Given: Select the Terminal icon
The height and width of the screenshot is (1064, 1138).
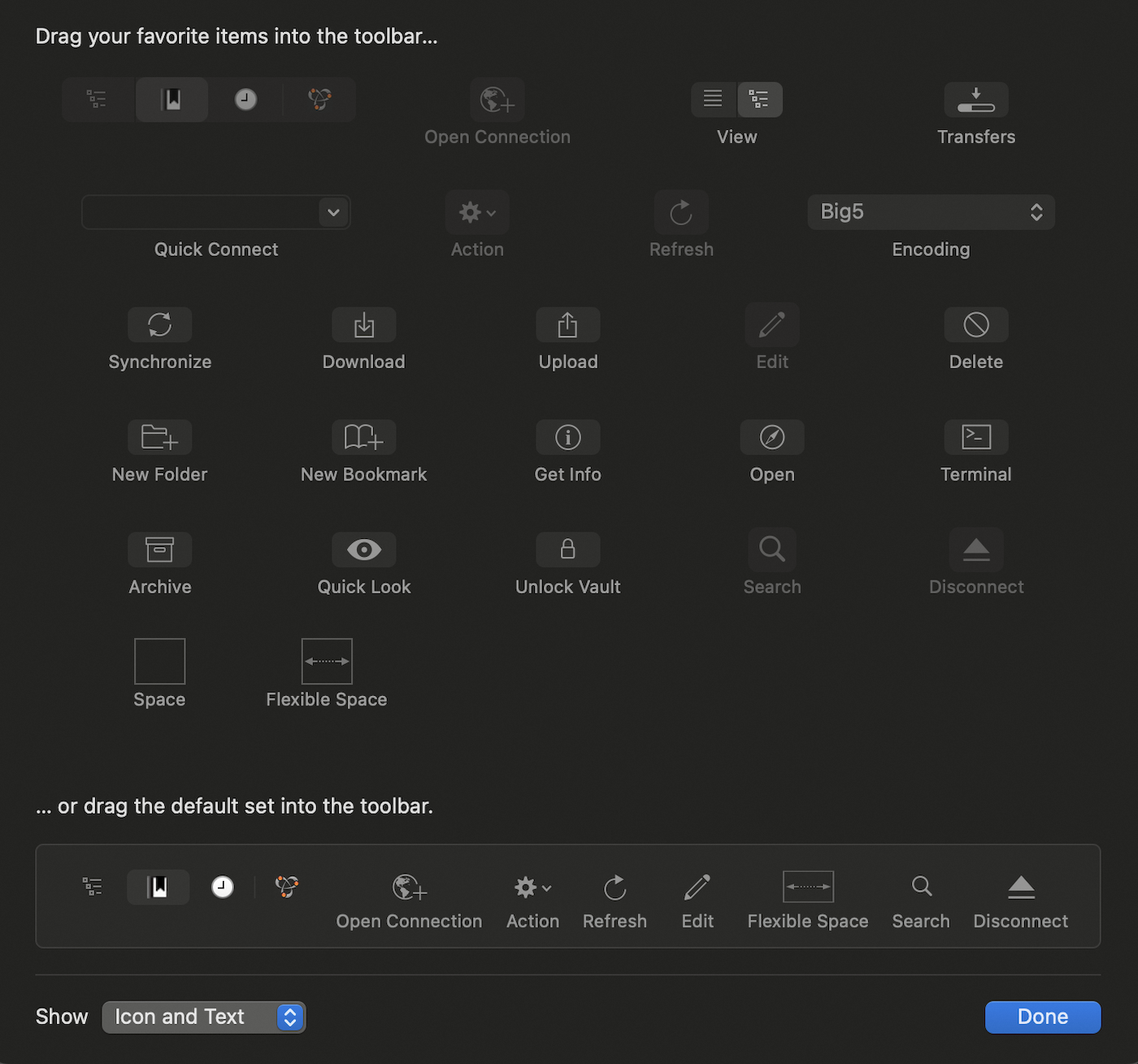Looking at the screenshot, I should (x=975, y=437).
